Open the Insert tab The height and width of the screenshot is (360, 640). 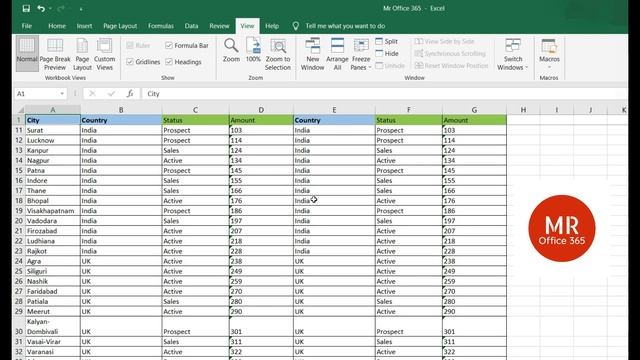(x=84, y=26)
